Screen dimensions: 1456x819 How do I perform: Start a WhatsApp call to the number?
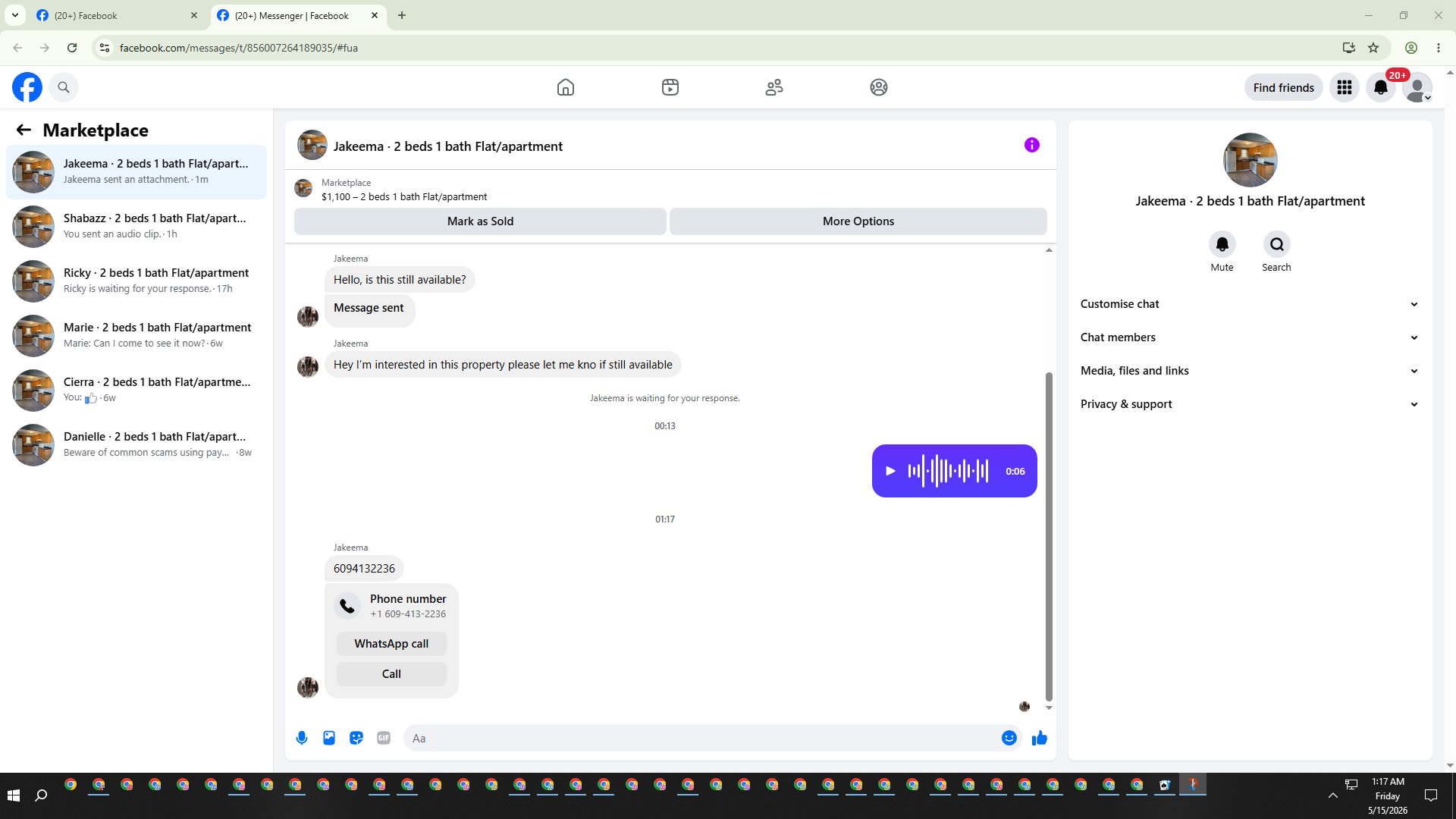391,644
